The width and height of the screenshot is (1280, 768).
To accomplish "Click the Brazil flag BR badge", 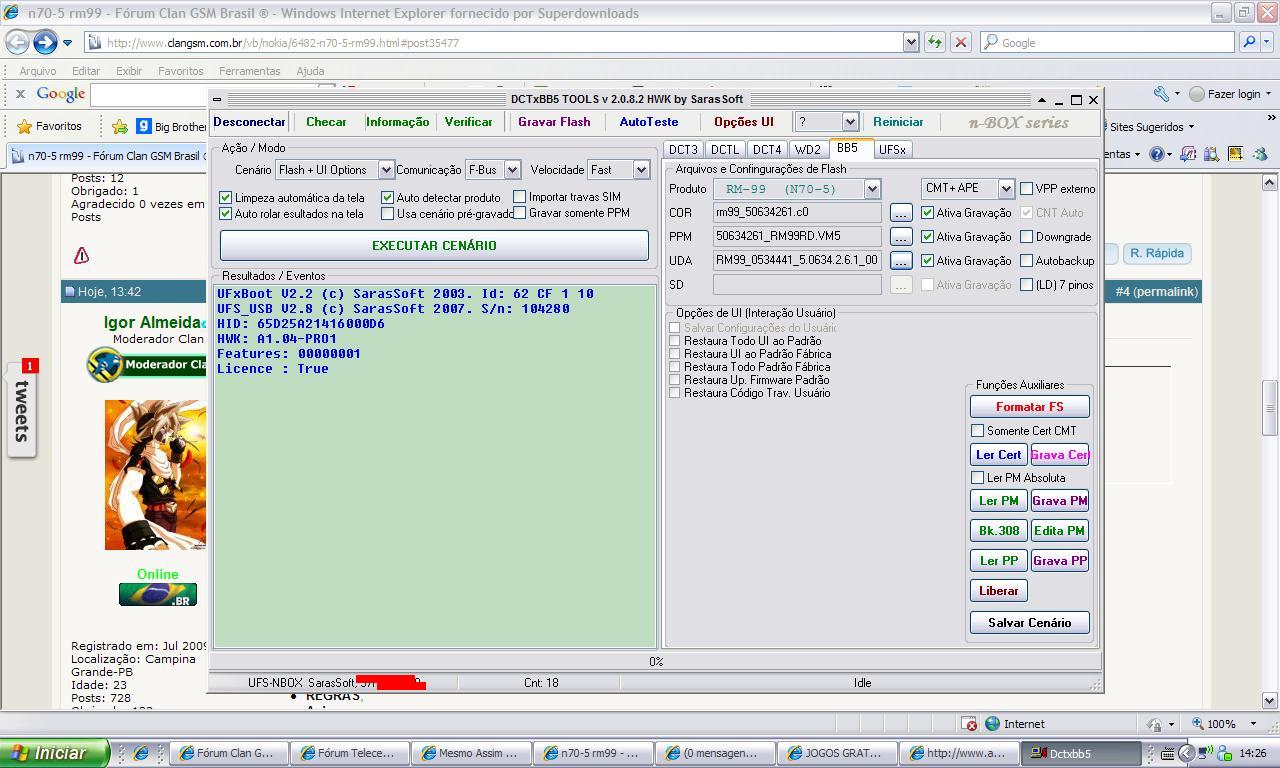I will (x=158, y=594).
